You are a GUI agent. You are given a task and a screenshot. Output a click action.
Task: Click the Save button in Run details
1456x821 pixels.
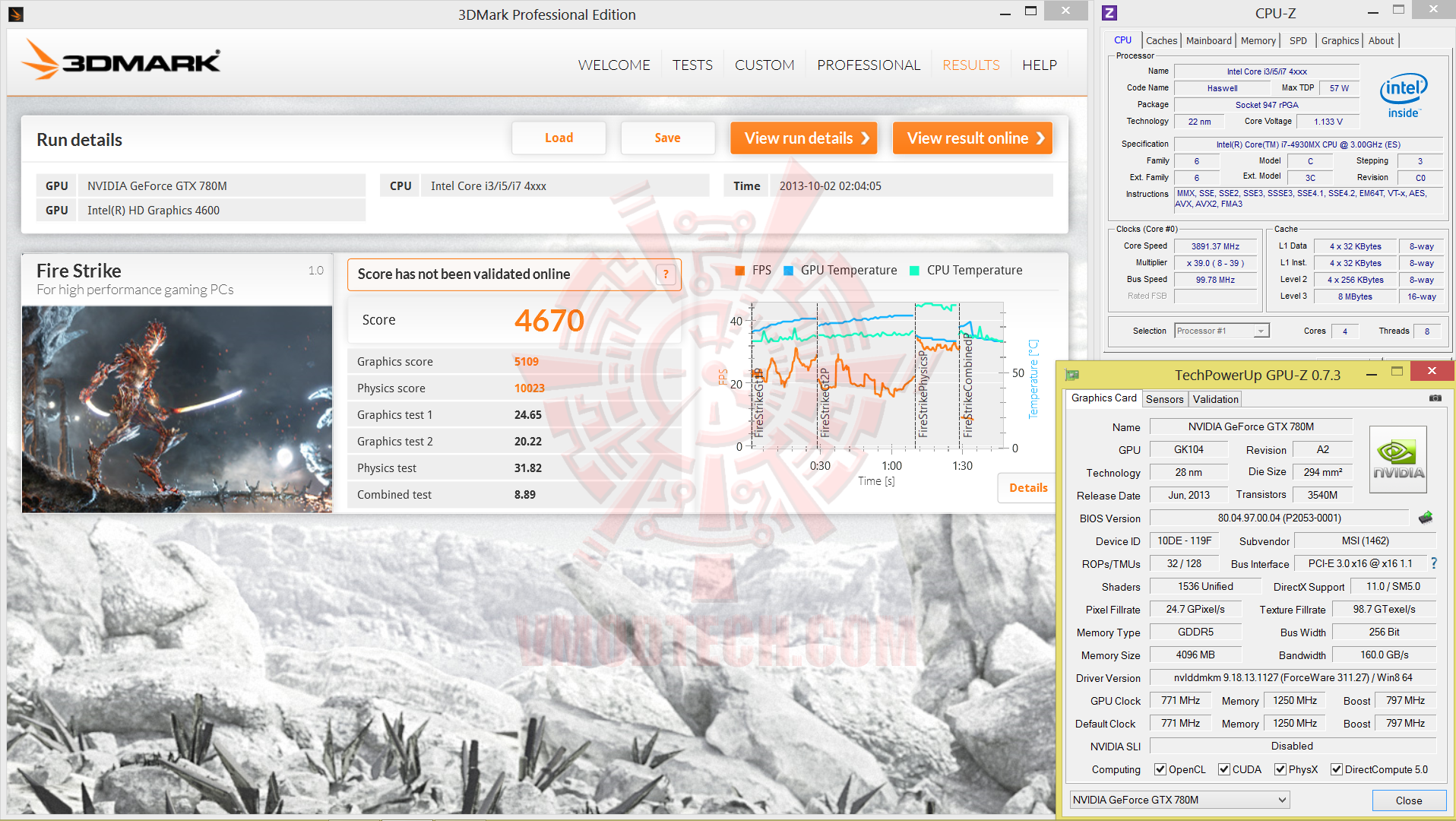tap(667, 138)
